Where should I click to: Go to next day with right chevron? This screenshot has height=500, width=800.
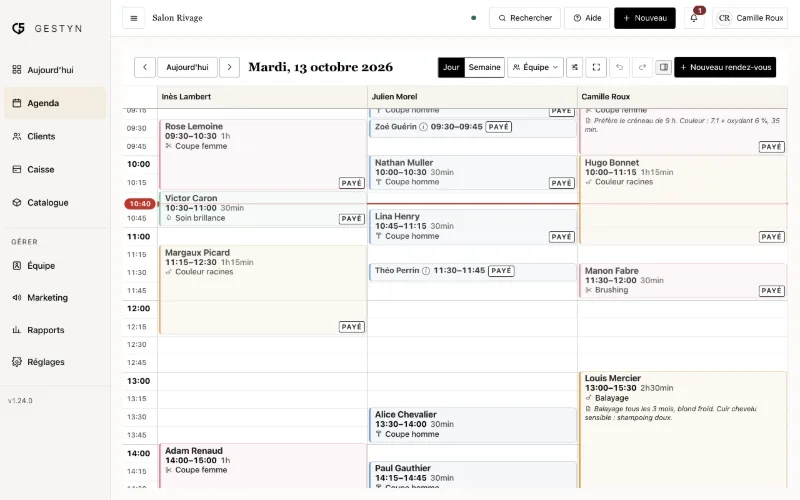[230, 67]
